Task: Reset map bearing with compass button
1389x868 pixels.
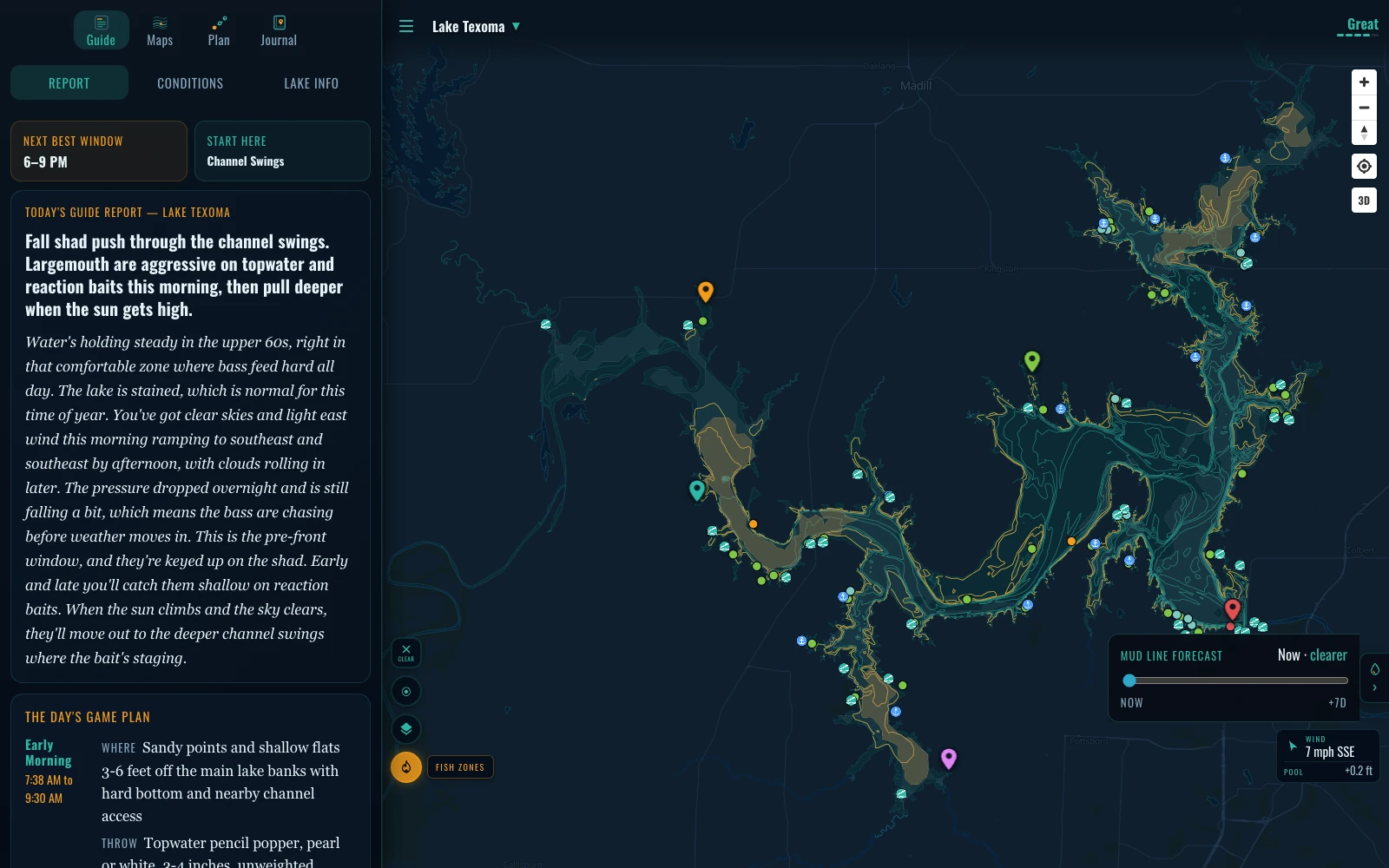Action: pyautogui.click(x=1364, y=133)
